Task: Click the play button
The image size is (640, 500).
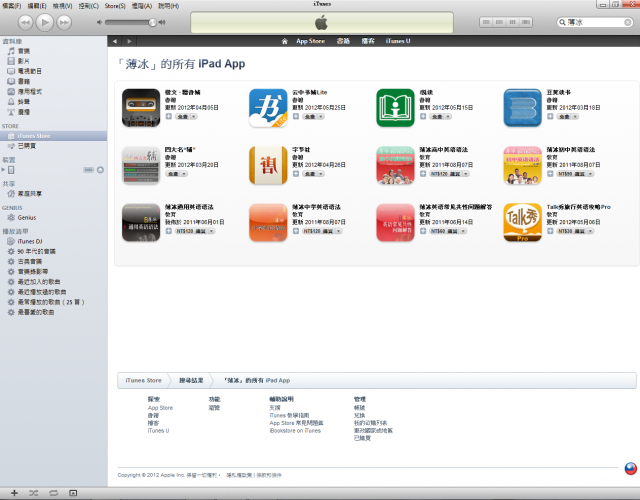Action: click(x=44, y=22)
